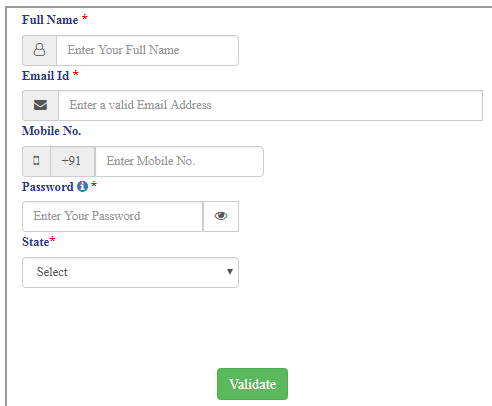This screenshot has height=406, width=492.
Task: Click the State label
Action: tap(36, 242)
